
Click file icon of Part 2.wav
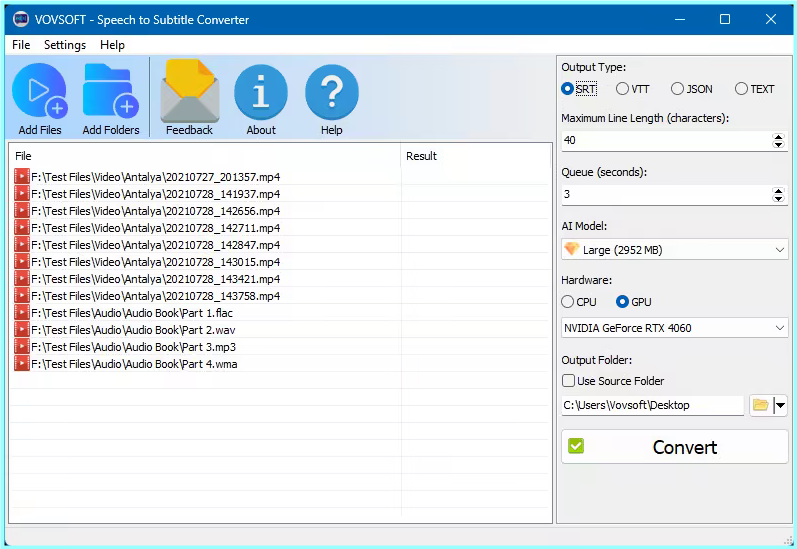(x=22, y=330)
